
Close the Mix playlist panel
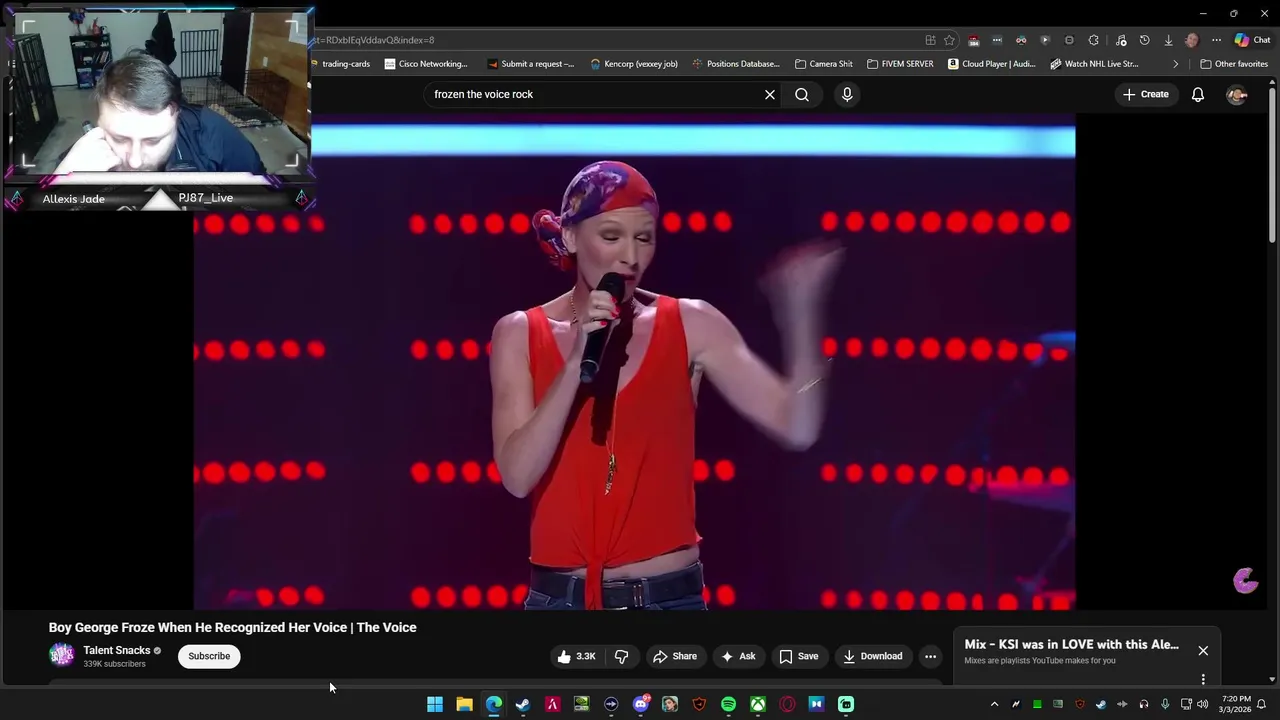(x=1203, y=650)
